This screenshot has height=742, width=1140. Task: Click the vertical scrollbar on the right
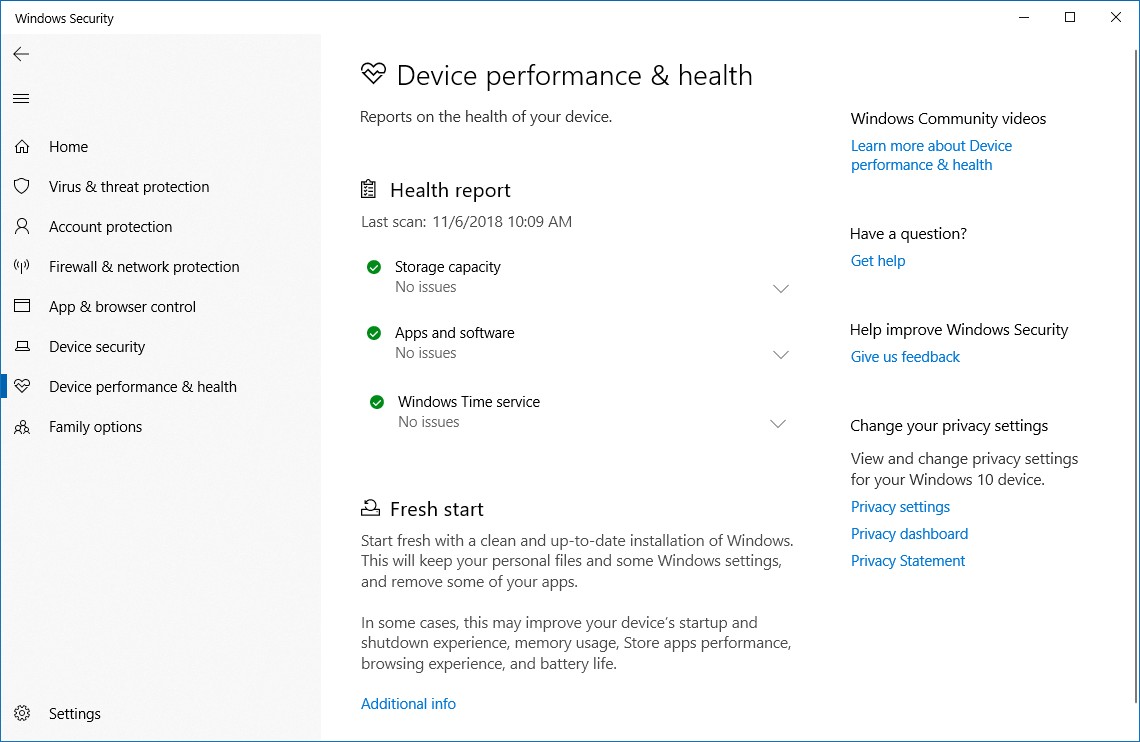point(1135,376)
